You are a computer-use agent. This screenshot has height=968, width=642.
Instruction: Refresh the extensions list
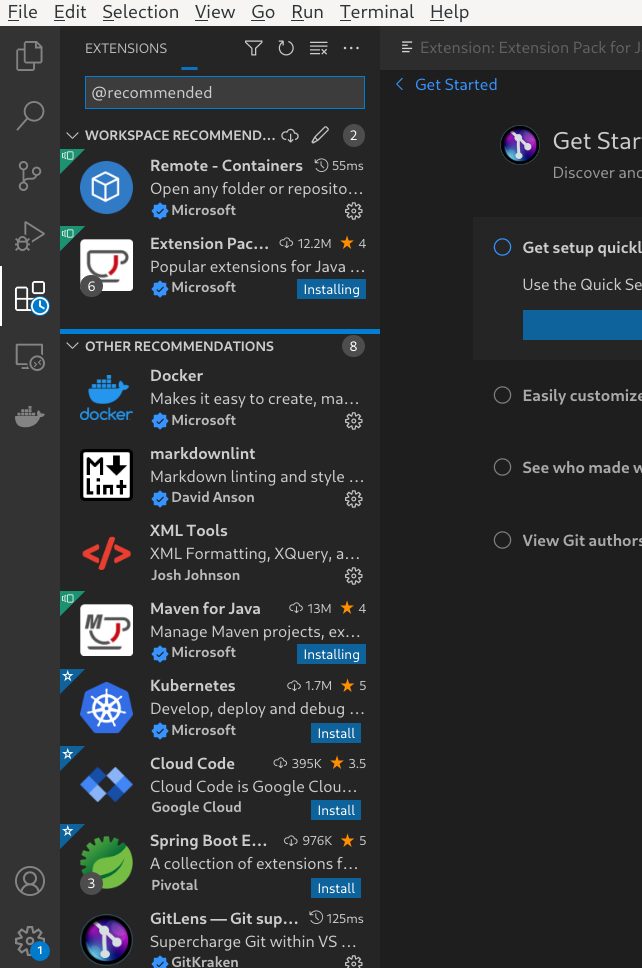[286, 48]
